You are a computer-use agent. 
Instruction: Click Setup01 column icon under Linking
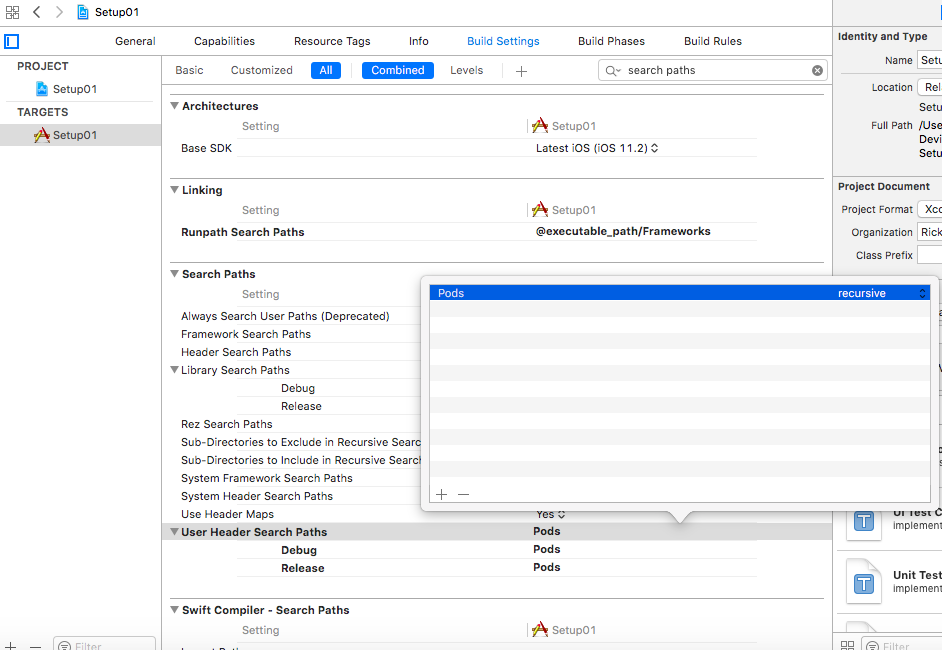540,210
